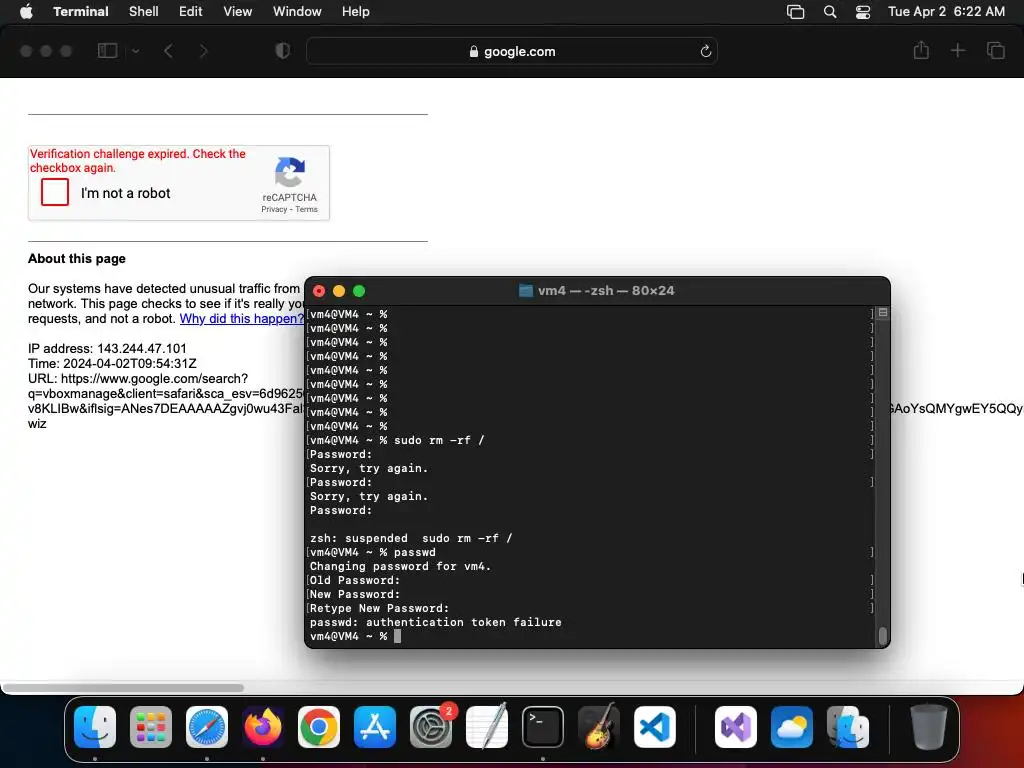This screenshot has height=768, width=1024.
Task: Open Google Chrome from the Dock
Action: (319, 726)
